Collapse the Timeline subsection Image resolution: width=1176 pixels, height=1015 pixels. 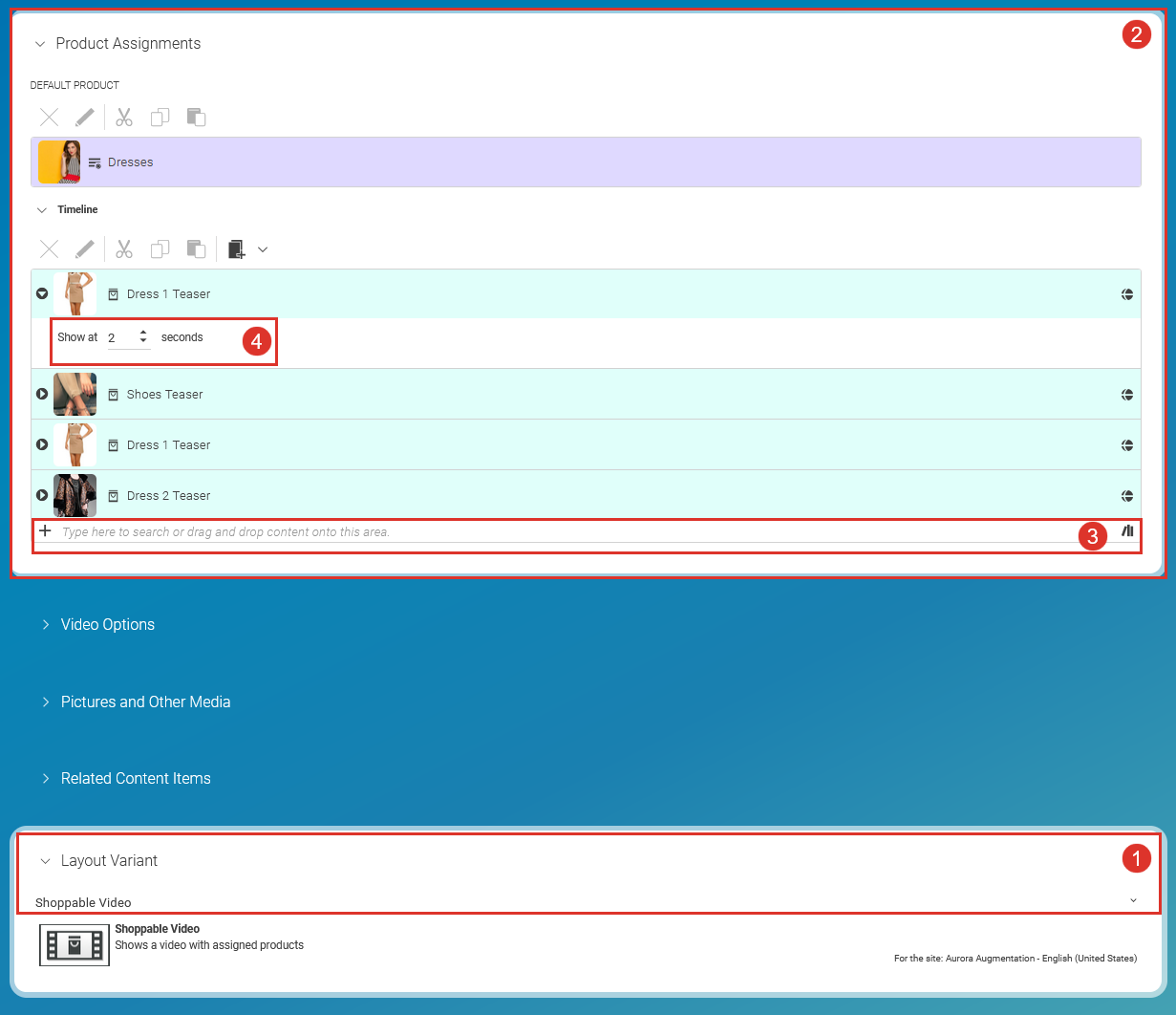41,209
